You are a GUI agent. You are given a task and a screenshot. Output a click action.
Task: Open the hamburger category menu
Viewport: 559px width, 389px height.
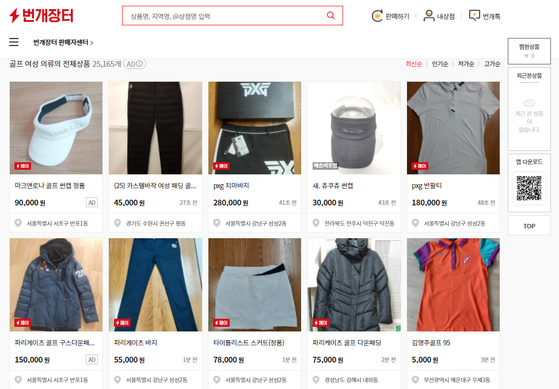[14, 42]
